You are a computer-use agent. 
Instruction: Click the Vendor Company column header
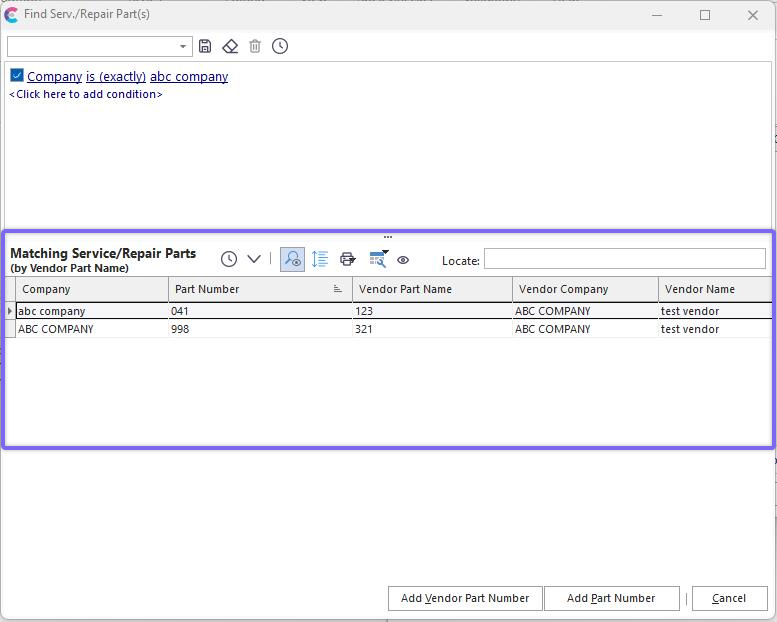[x=585, y=289]
